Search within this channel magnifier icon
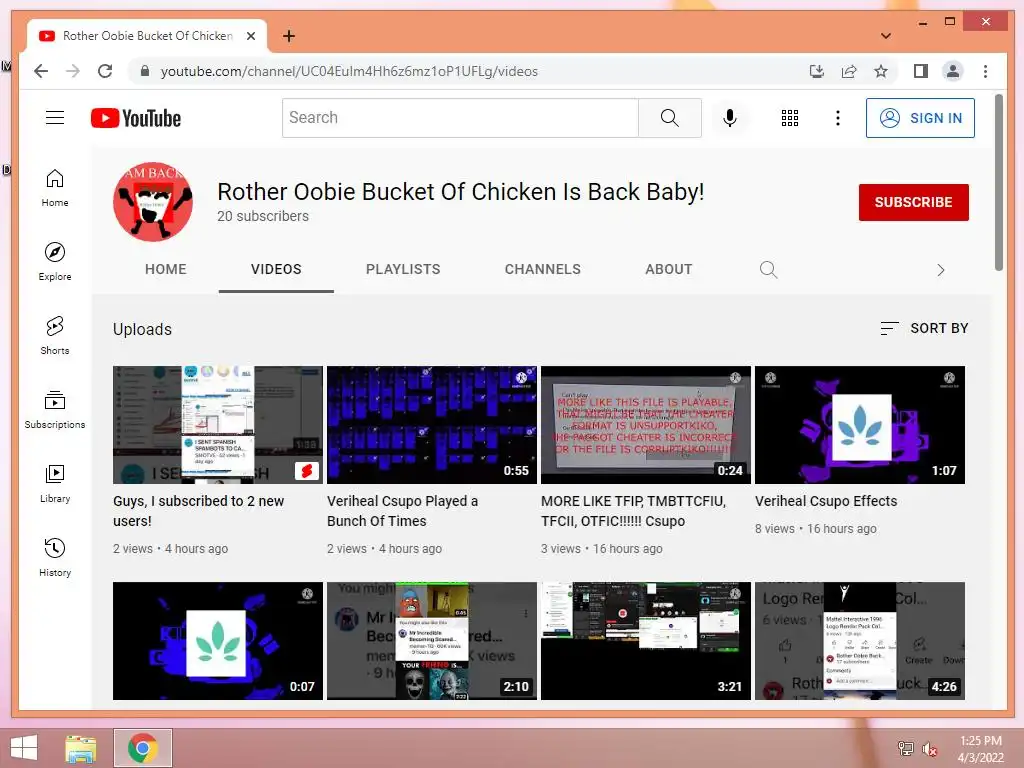The image size is (1024, 768). [x=769, y=269]
